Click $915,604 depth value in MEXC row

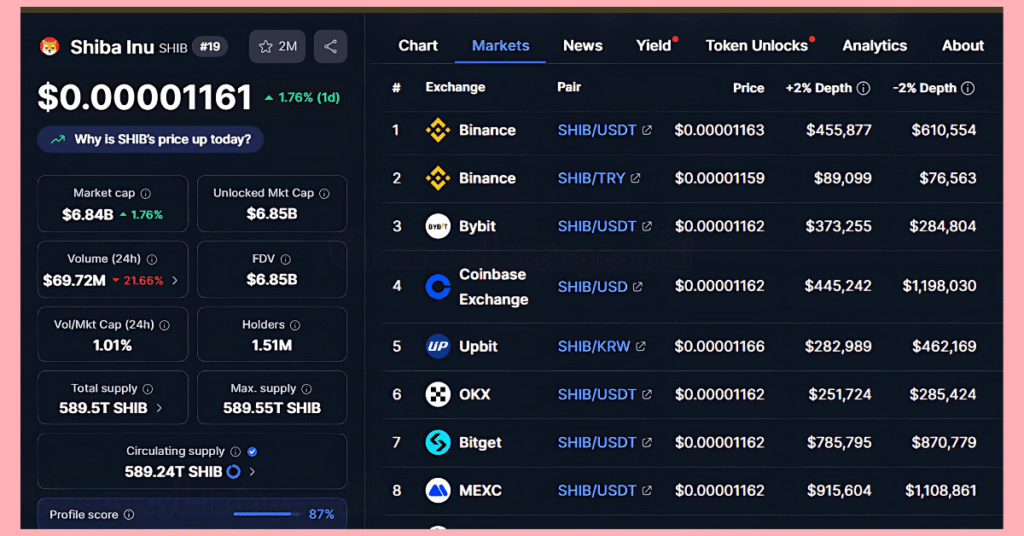point(839,490)
